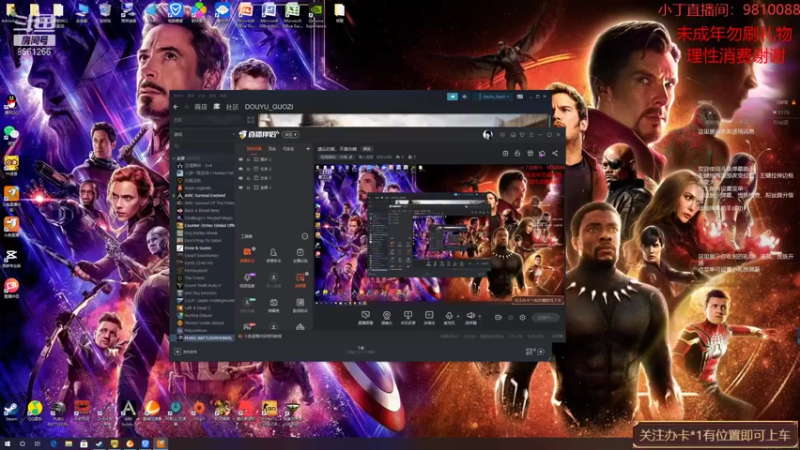Toggle visibility of the 全屏1 source
The image size is (800, 450).
pyautogui.click(x=241, y=187)
